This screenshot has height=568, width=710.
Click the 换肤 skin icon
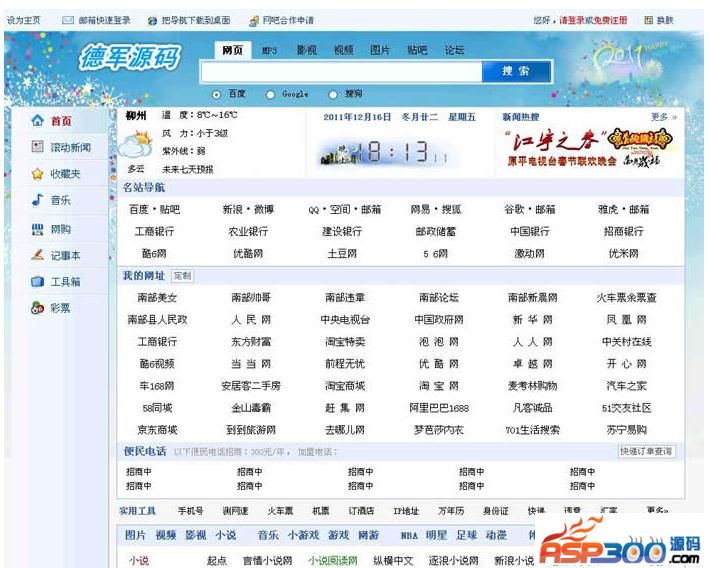pyautogui.click(x=648, y=20)
